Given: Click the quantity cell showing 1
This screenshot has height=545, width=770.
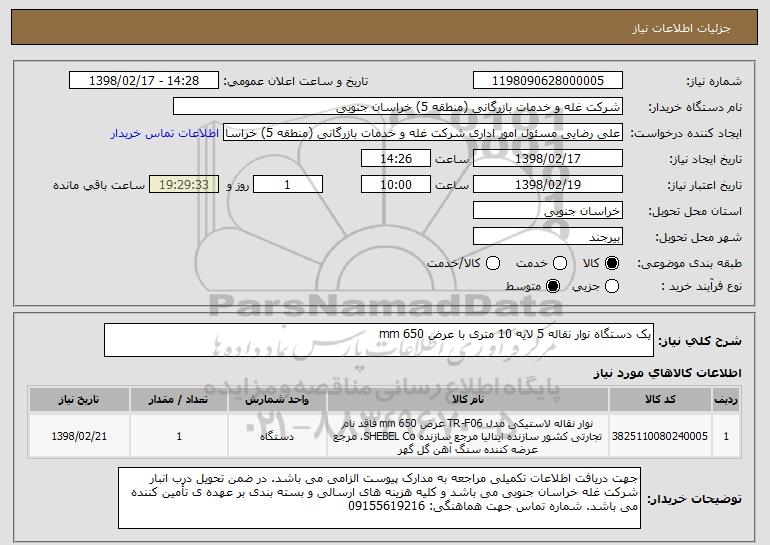Looking at the screenshot, I should [x=179, y=436].
